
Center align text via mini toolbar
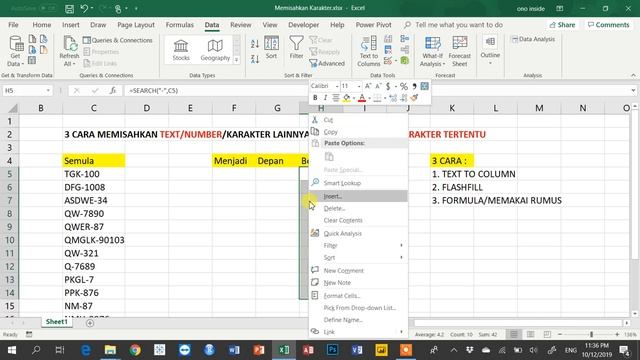(x=336, y=98)
